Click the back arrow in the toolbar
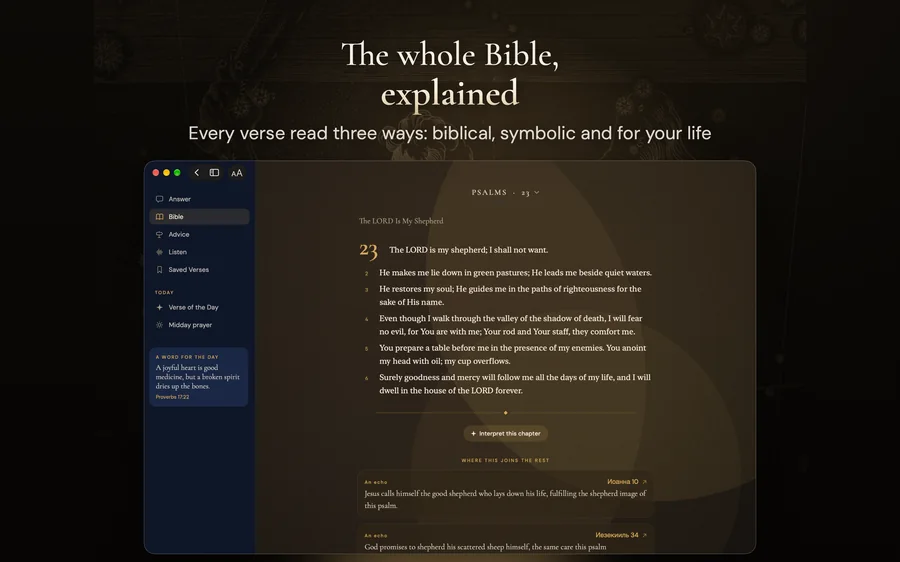900x562 pixels. tap(196, 173)
